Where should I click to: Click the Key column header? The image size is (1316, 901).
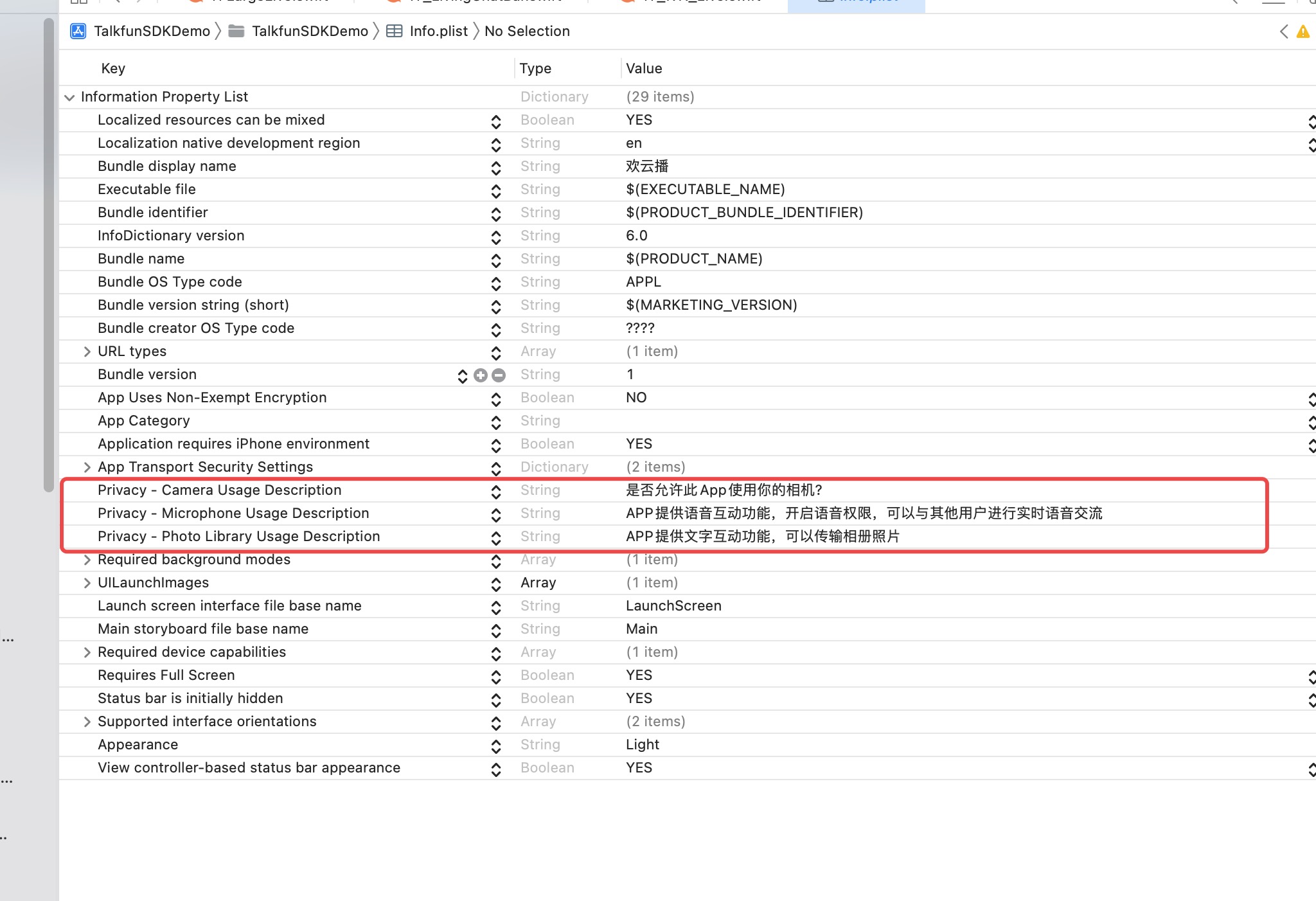(x=113, y=68)
